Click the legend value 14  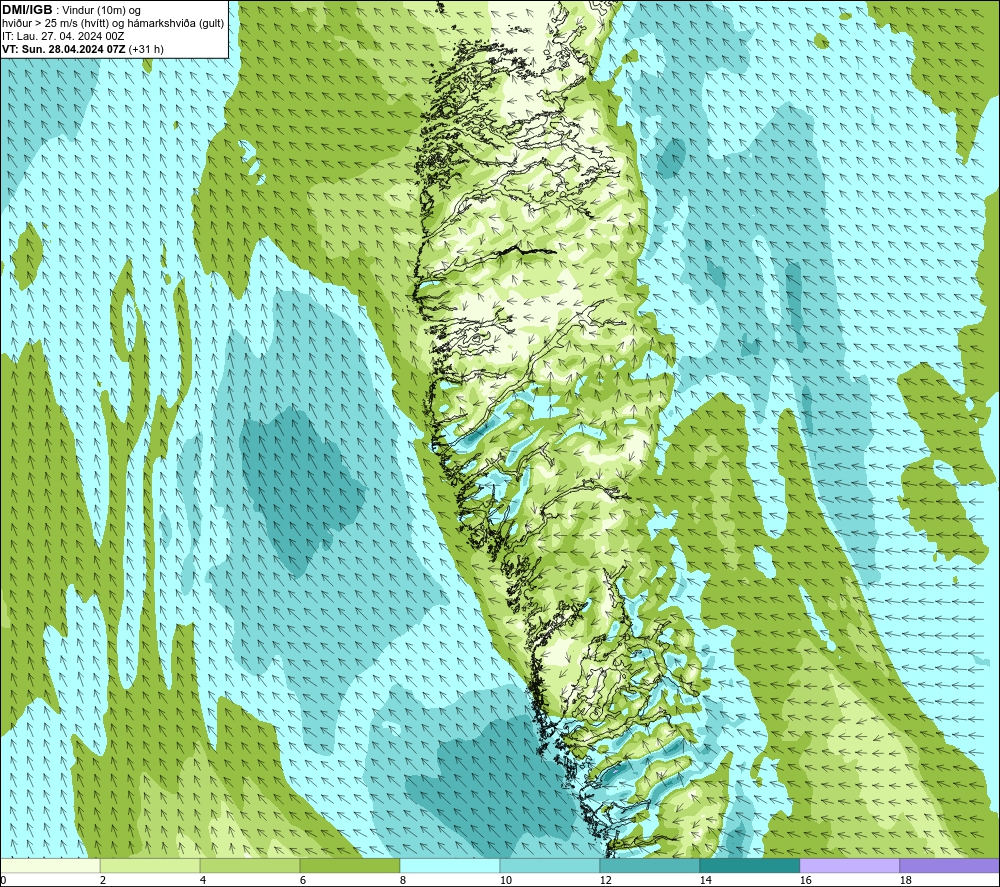pos(705,880)
